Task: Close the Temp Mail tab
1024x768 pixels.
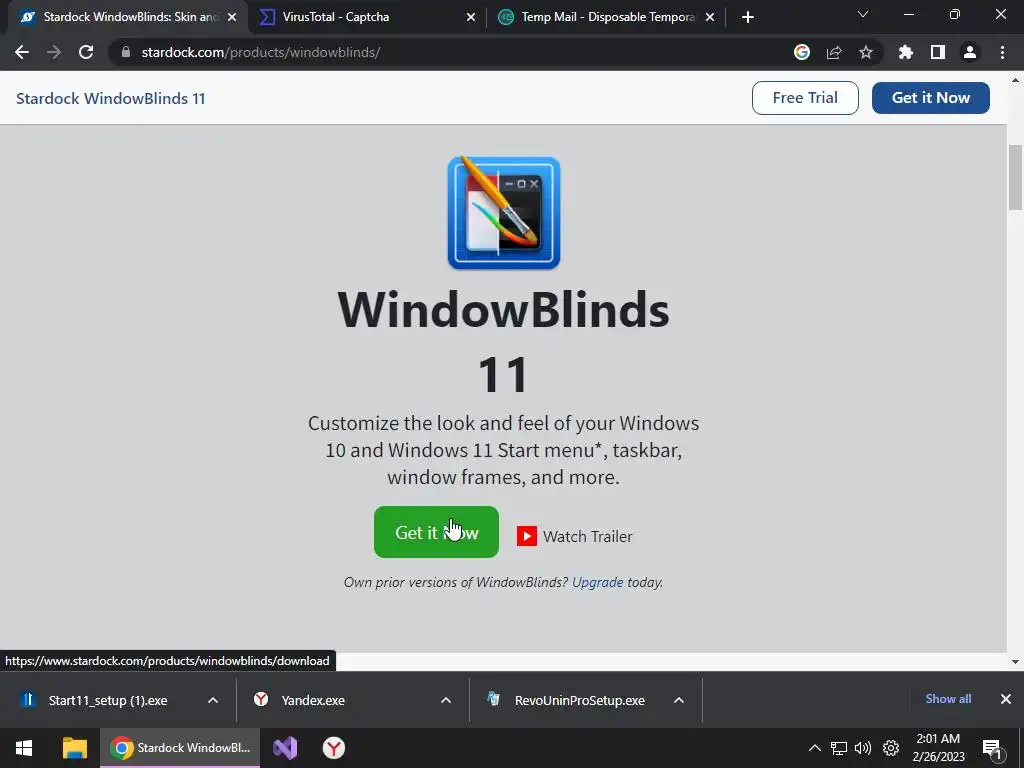Action: pos(710,17)
